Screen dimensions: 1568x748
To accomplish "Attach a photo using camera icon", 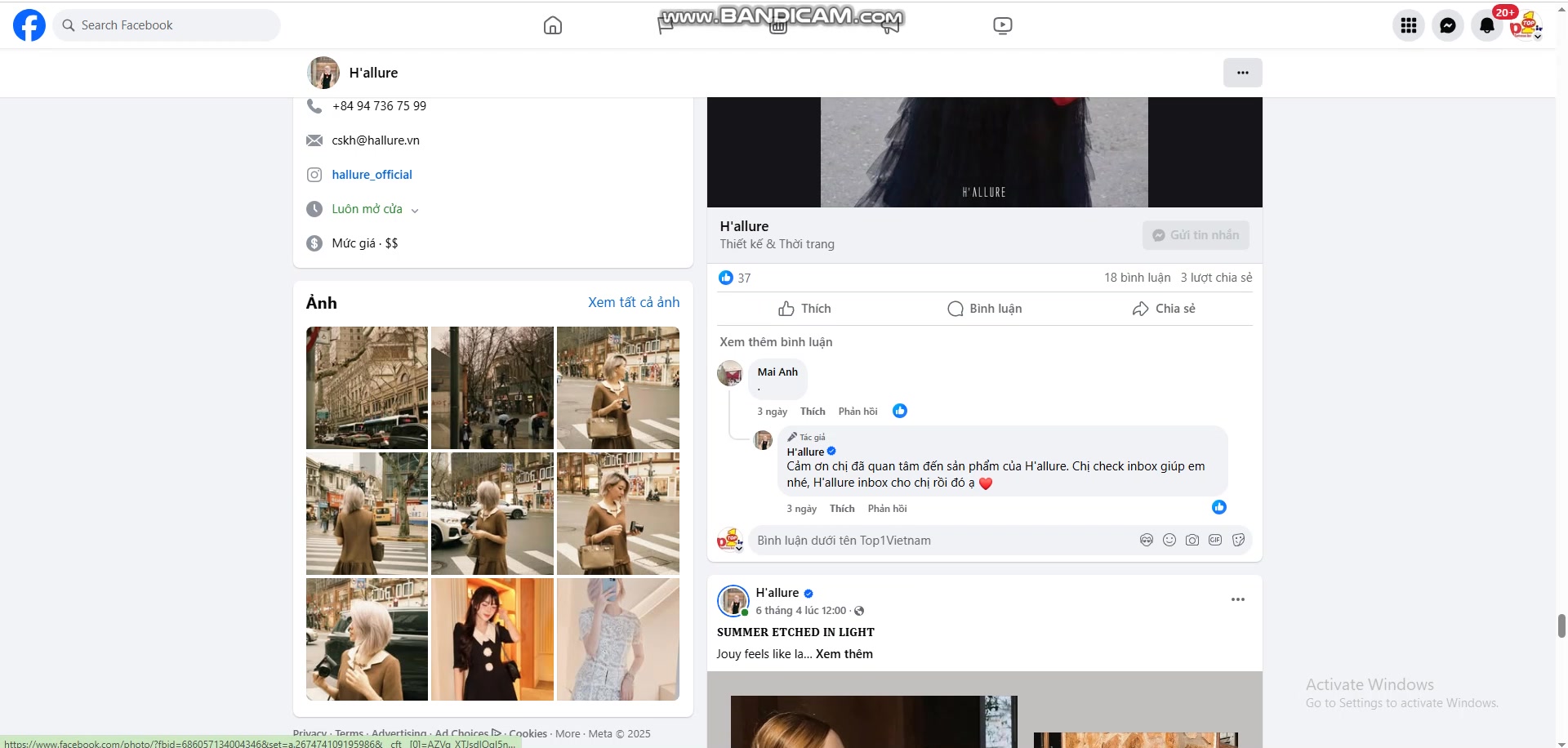I will [x=1192, y=540].
